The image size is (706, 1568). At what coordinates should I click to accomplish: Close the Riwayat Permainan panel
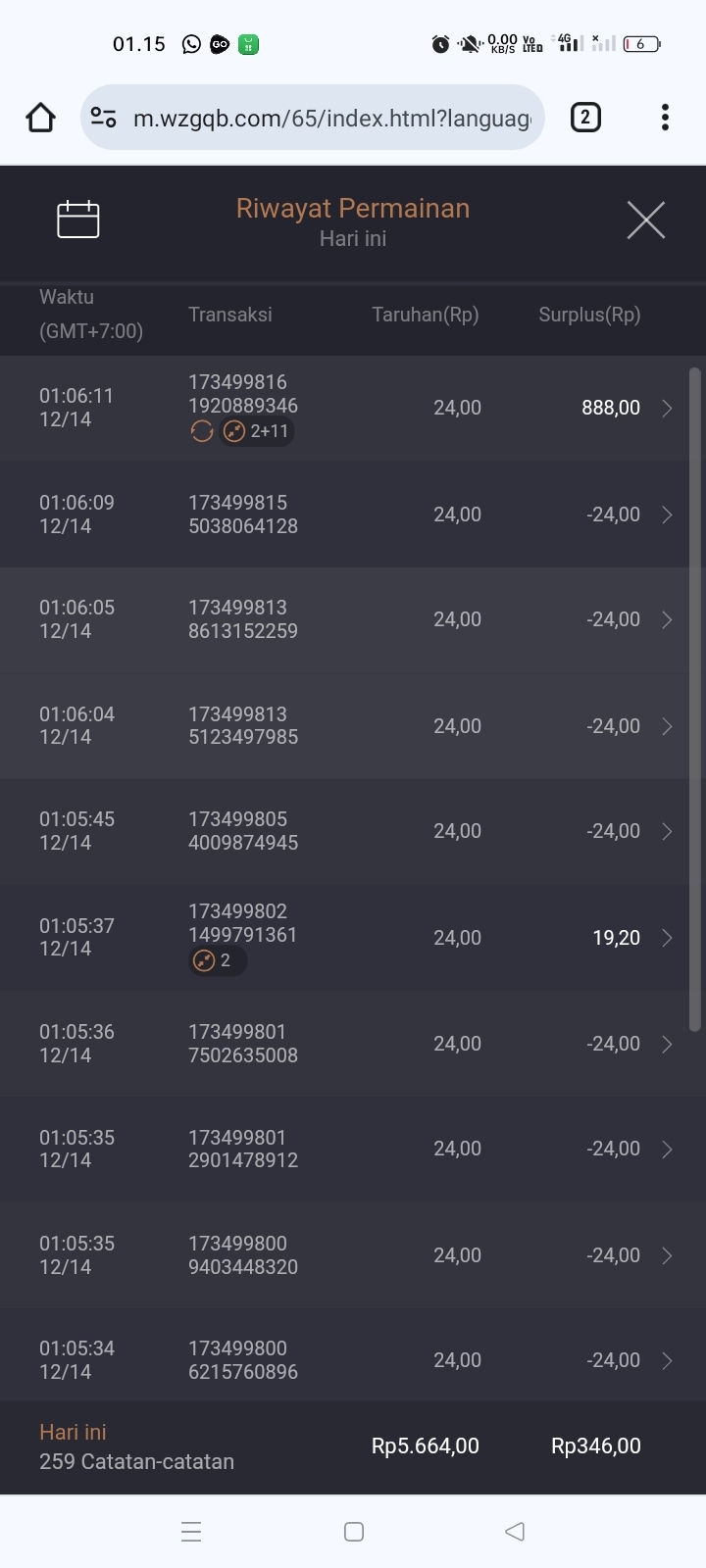(x=645, y=220)
